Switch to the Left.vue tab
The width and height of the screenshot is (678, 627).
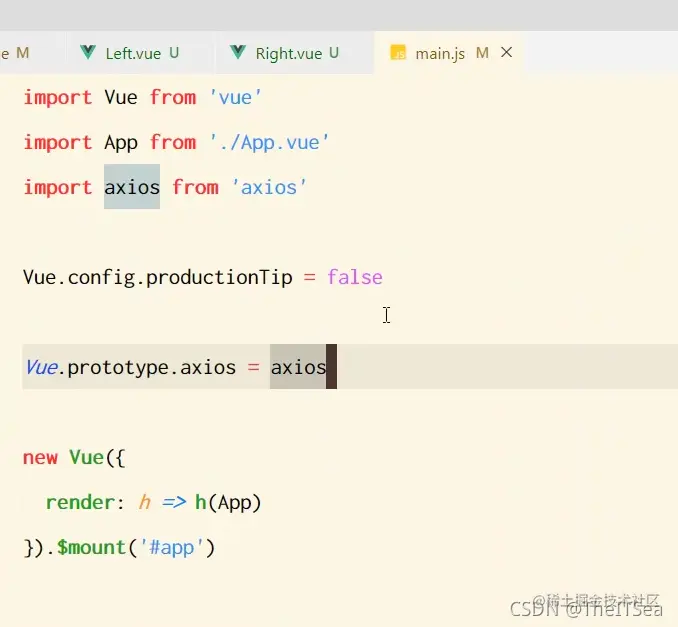tap(141, 53)
